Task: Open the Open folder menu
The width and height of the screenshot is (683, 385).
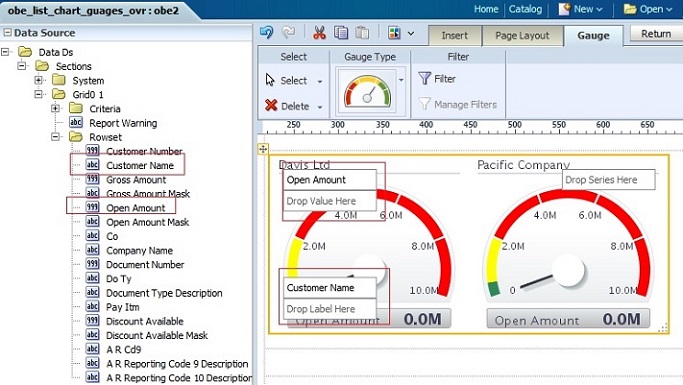Action: pos(648,9)
